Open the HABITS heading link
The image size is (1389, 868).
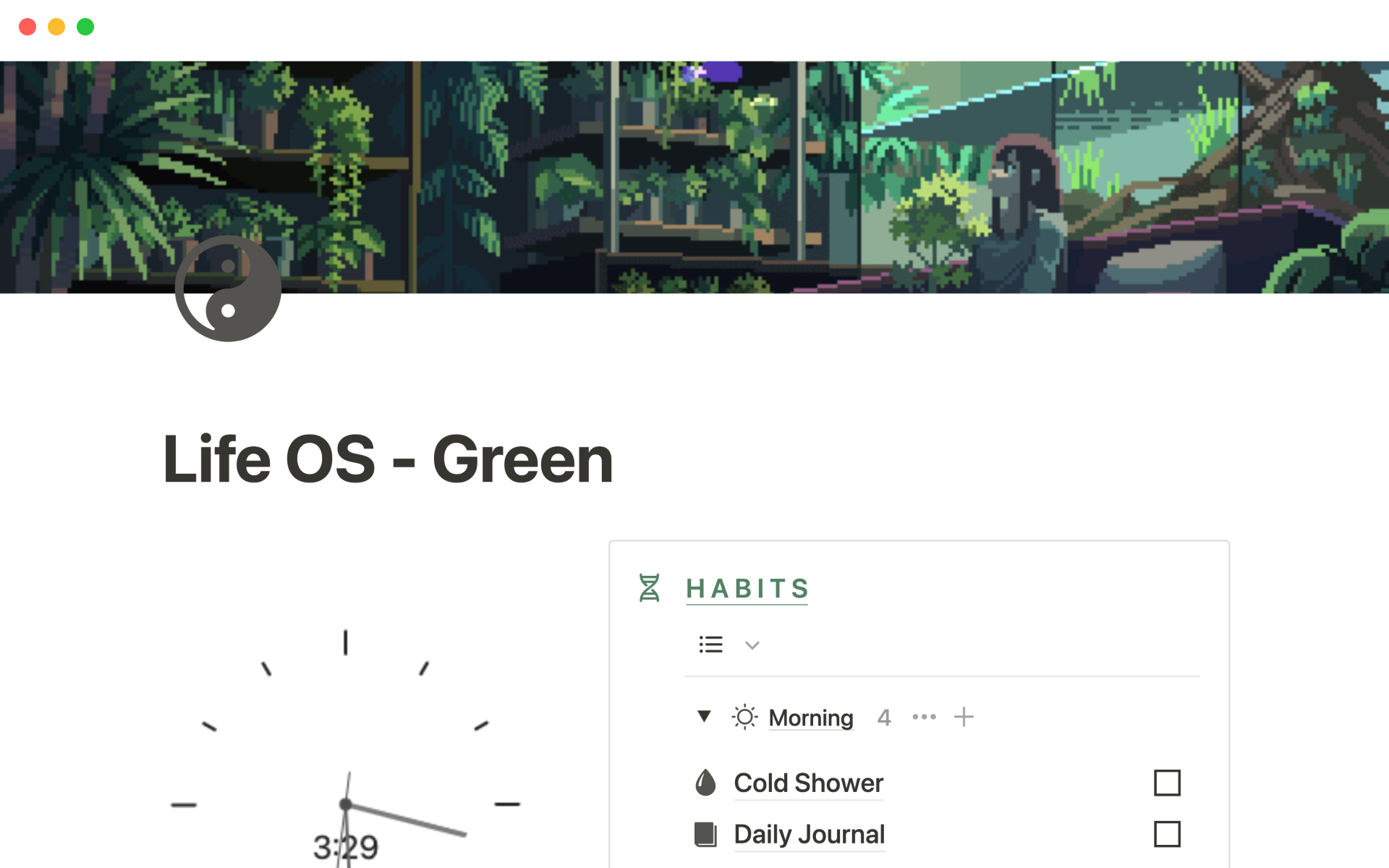click(747, 588)
